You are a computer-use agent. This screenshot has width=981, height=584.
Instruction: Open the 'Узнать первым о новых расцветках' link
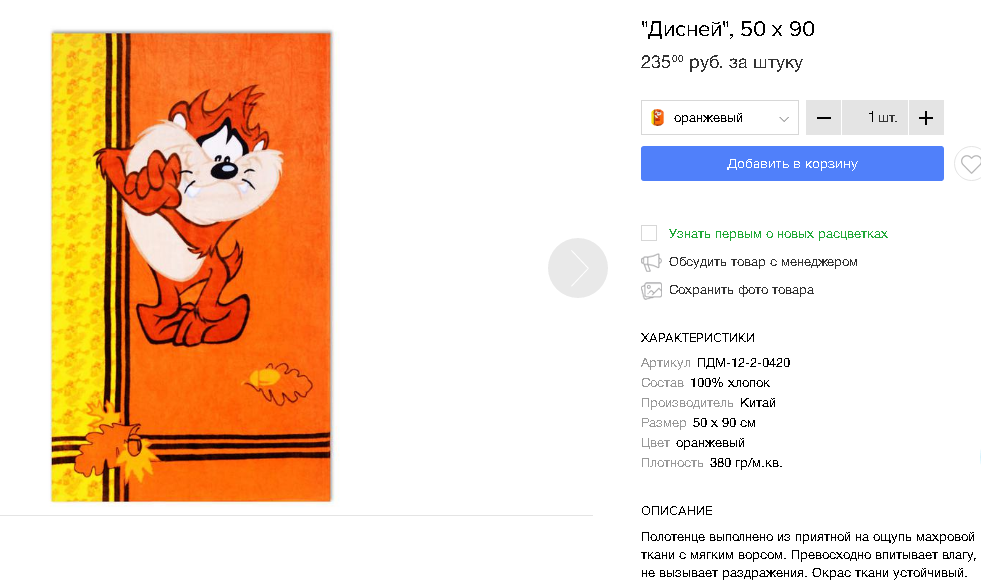pyautogui.click(x=778, y=234)
